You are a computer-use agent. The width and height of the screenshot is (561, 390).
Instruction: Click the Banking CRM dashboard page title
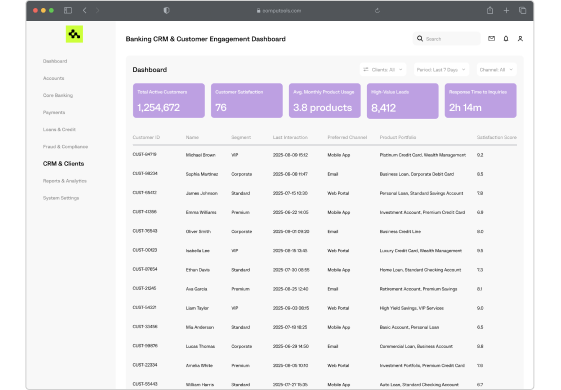(205, 39)
